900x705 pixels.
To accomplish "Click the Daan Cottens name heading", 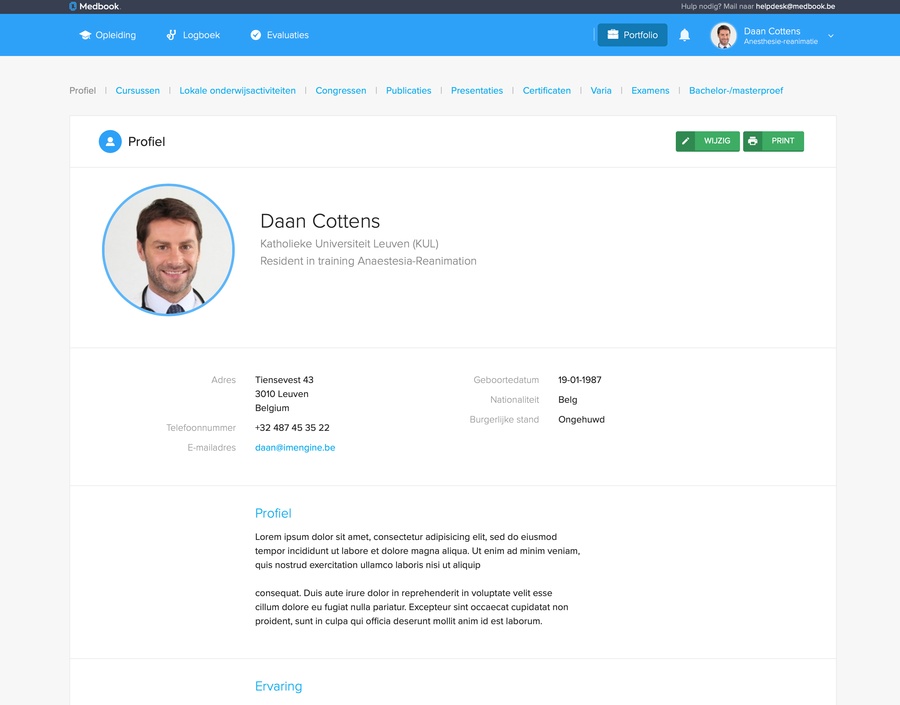I will tap(320, 221).
